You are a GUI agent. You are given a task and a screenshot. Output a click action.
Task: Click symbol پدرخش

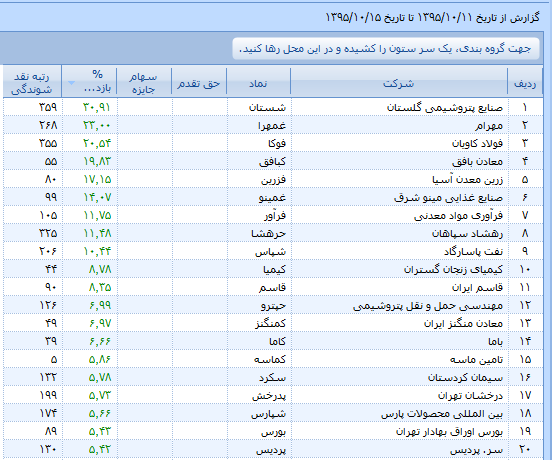(269, 396)
